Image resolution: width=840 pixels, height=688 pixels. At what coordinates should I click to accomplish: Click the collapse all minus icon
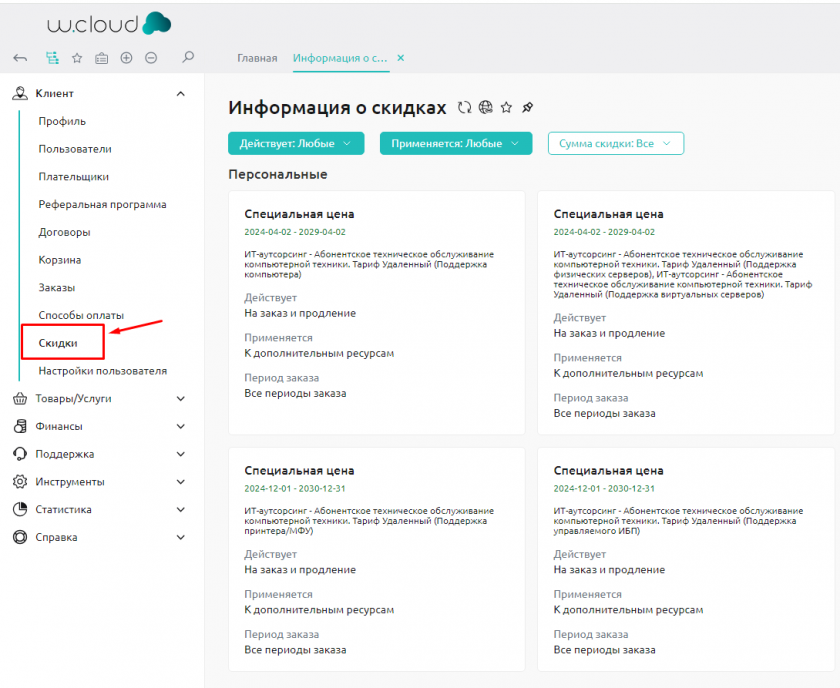click(x=151, y=58)
